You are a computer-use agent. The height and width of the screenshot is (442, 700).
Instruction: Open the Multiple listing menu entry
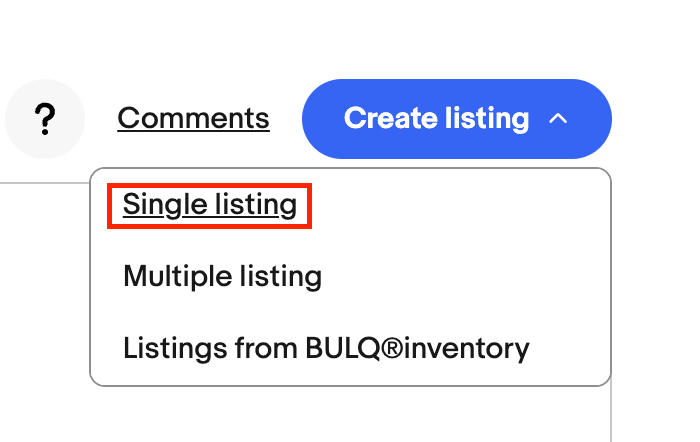coord(222,276)
